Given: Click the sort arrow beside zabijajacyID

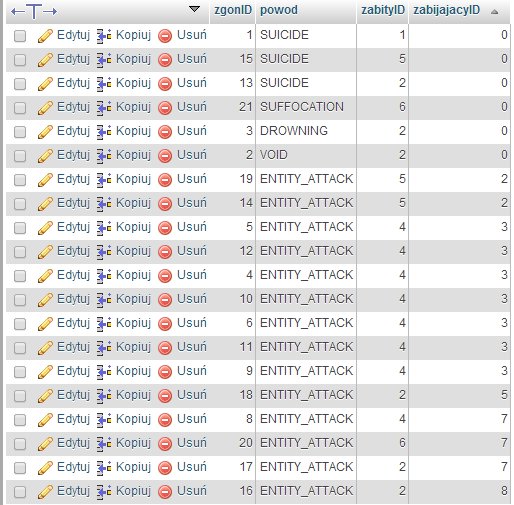Looking at the screenshot, I should coord(495,12).
